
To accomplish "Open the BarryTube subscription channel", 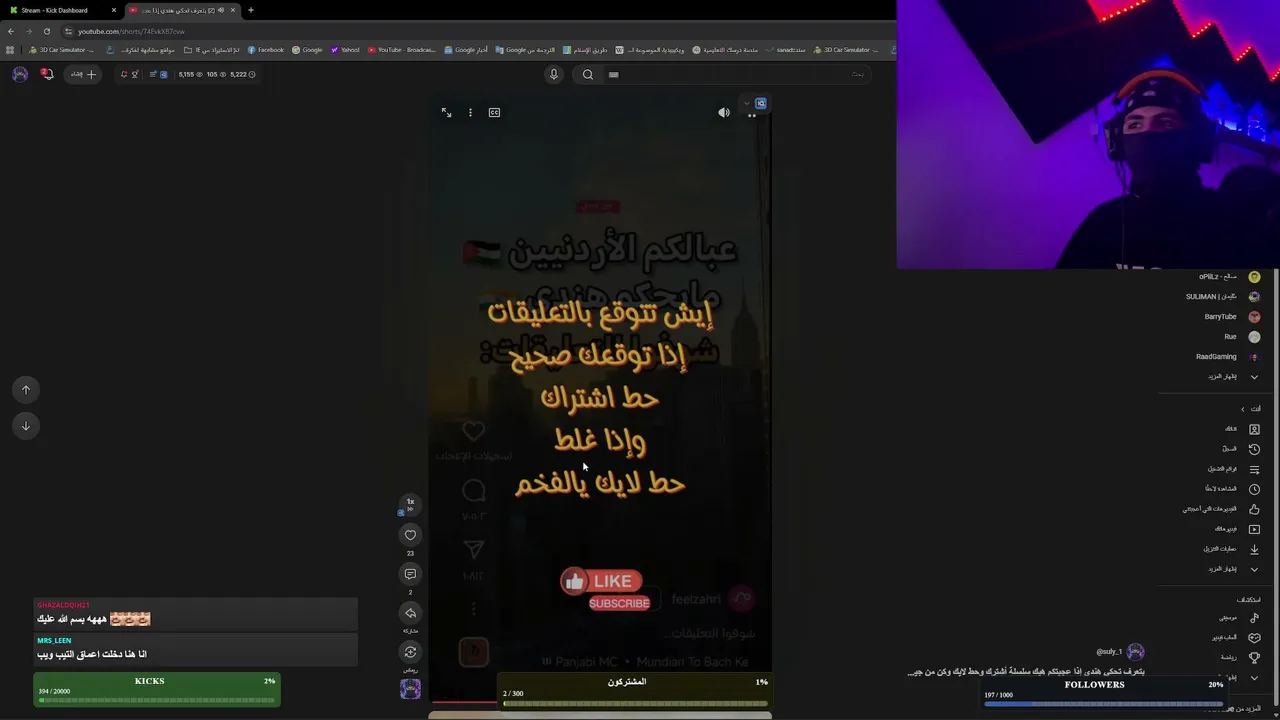I will tap(1232, 317).
